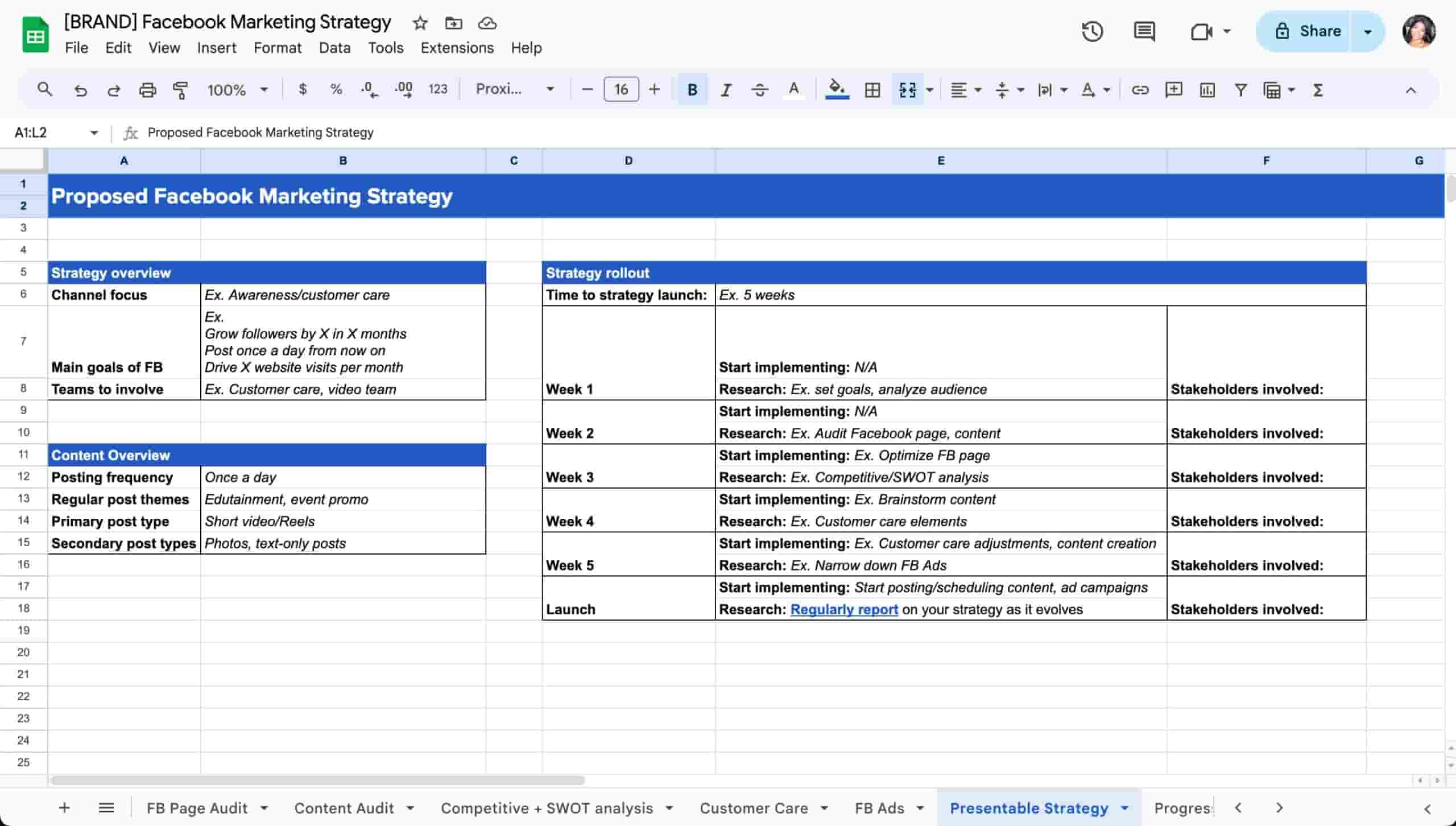This screenshot has height=826, width=1456.
Task: Open the Extensions menu
Action: point(457,48)
